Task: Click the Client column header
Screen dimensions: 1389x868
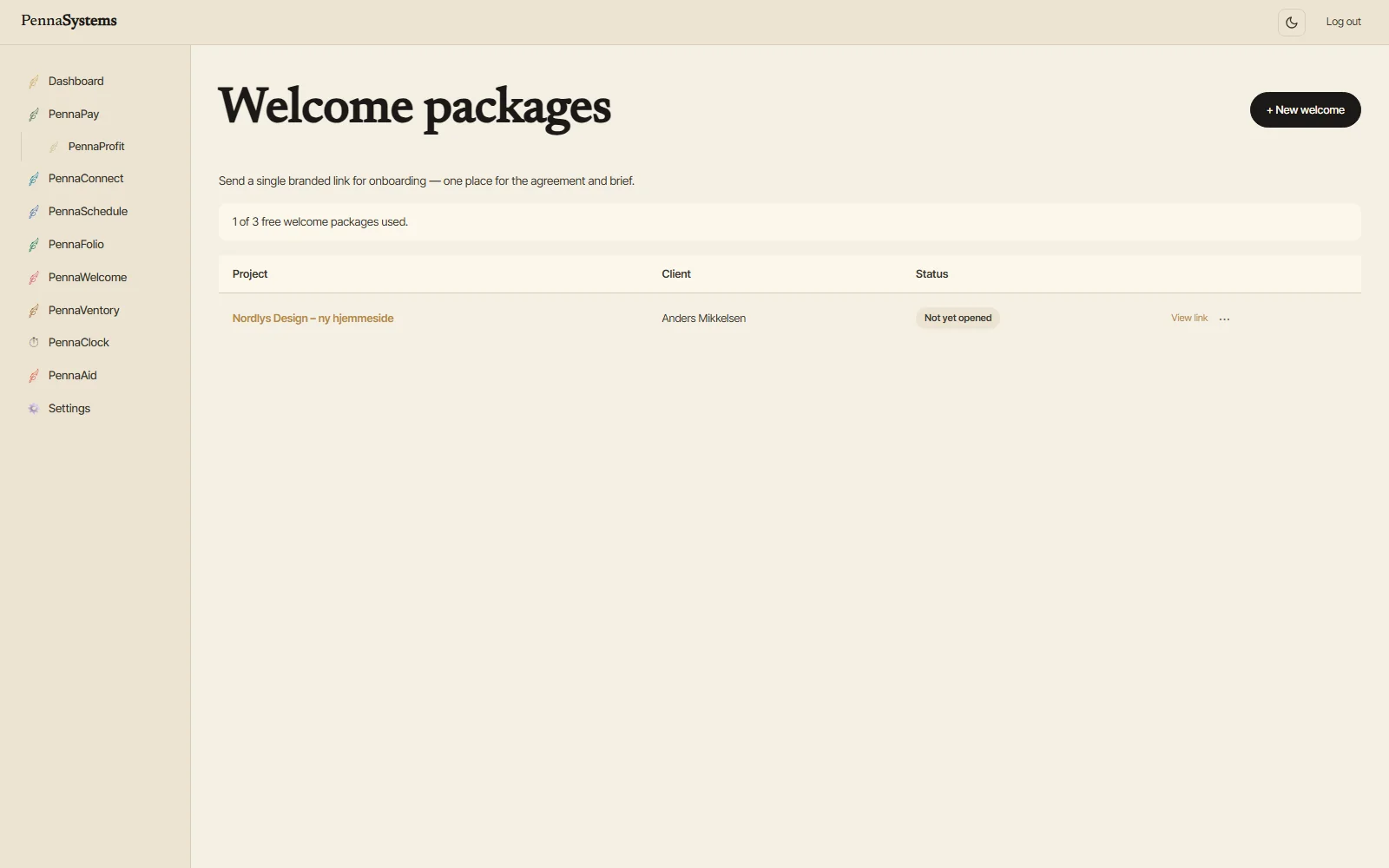Action: click(x=676, y=274)
